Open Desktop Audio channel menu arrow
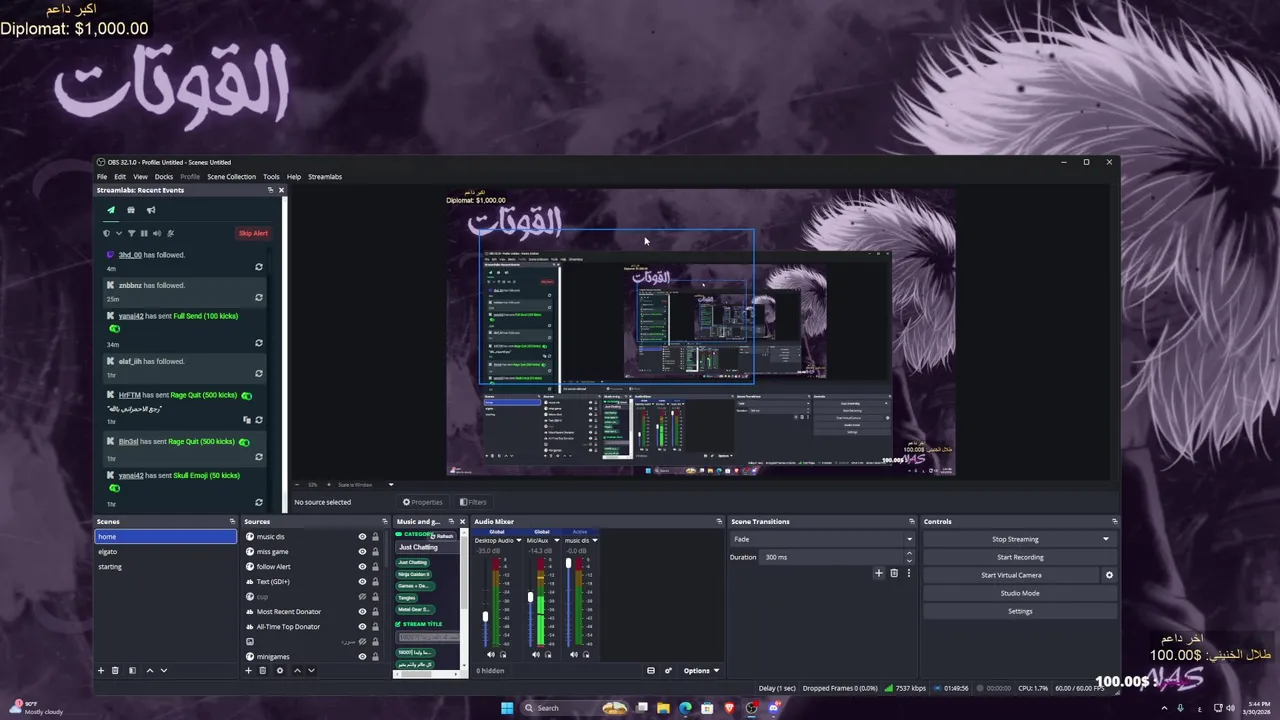1280x720 pixels. tap(518, 541)
